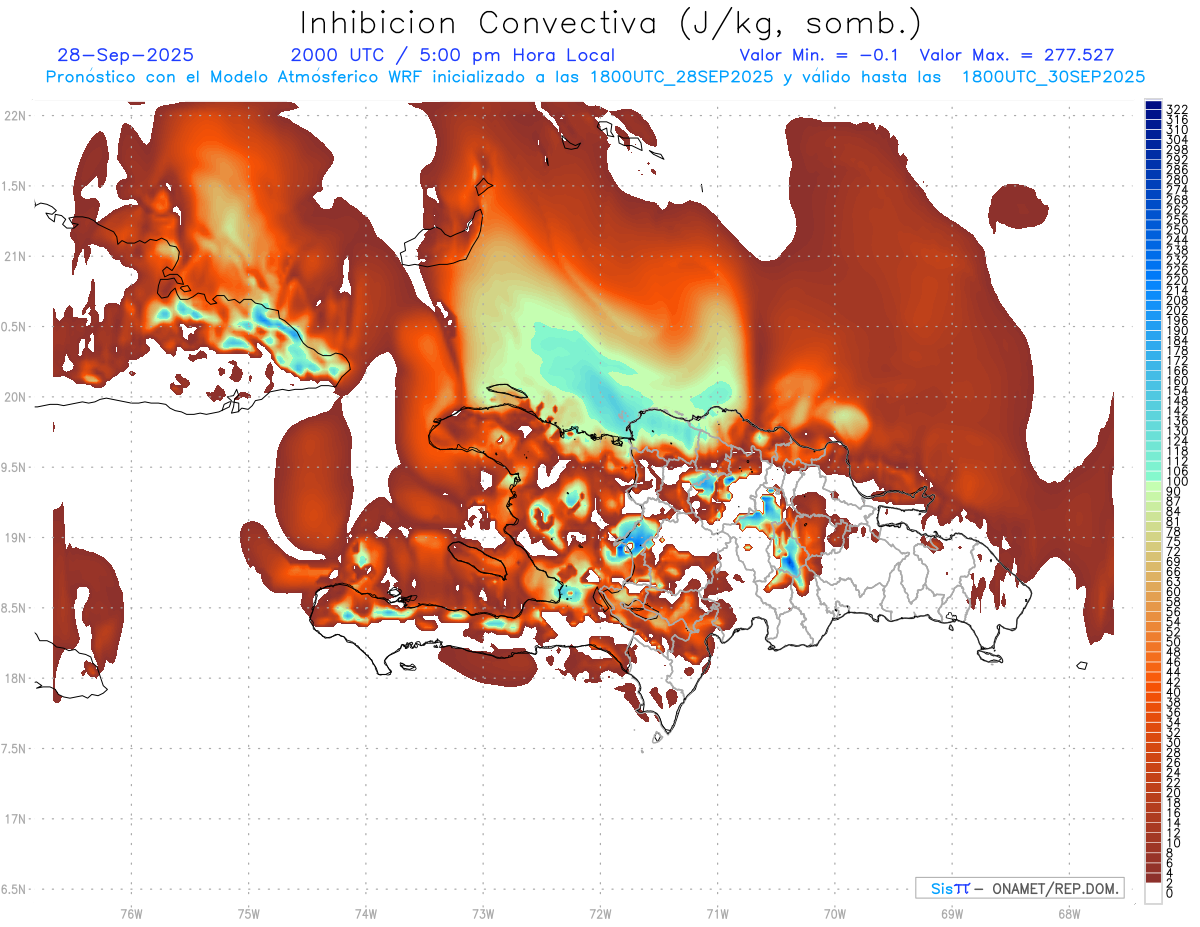Click the valid-until time '1800UTC_30SEP2025'

1053,77
